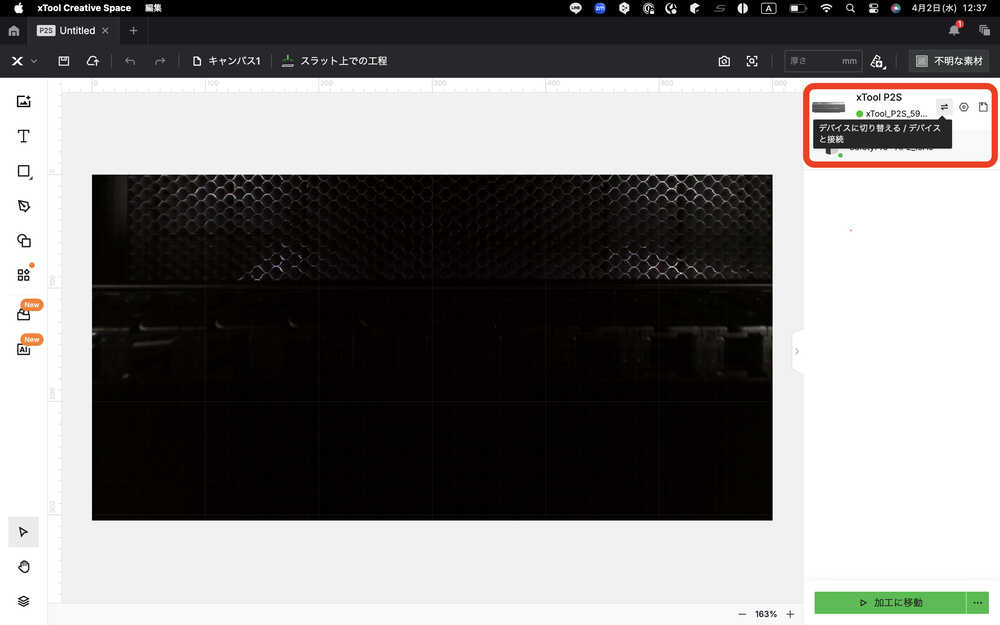1000x625 pixels.
Task: Collapse the right side panel with the chevron
Action: coord(797,351)
